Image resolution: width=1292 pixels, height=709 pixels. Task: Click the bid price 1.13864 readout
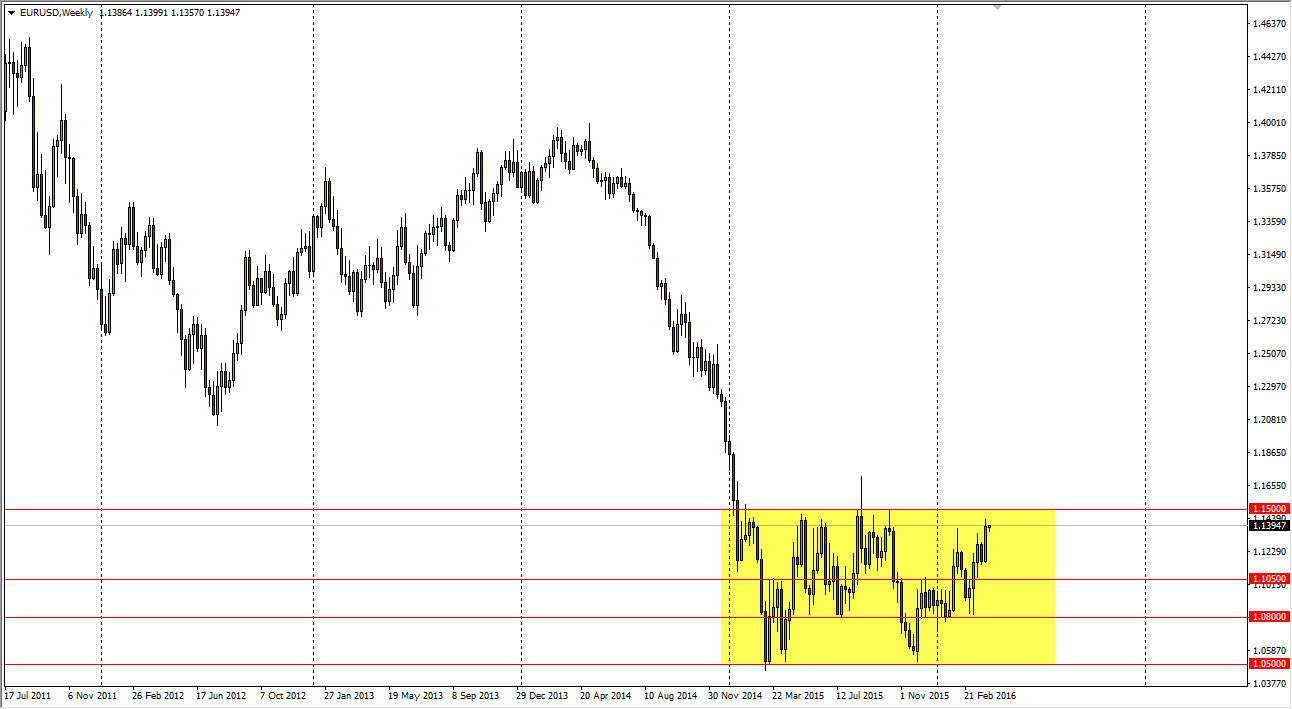[118, 13]
